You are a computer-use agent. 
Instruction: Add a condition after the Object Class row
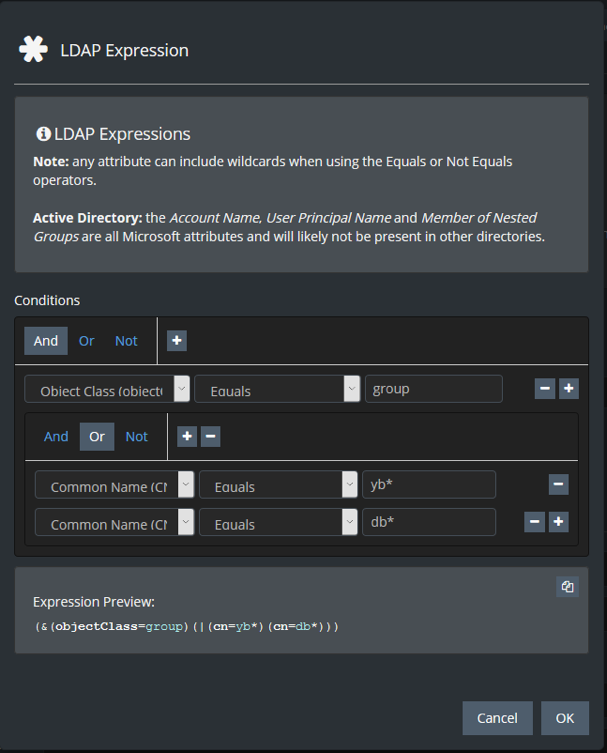pyautogui.click(x=569, y=389)
